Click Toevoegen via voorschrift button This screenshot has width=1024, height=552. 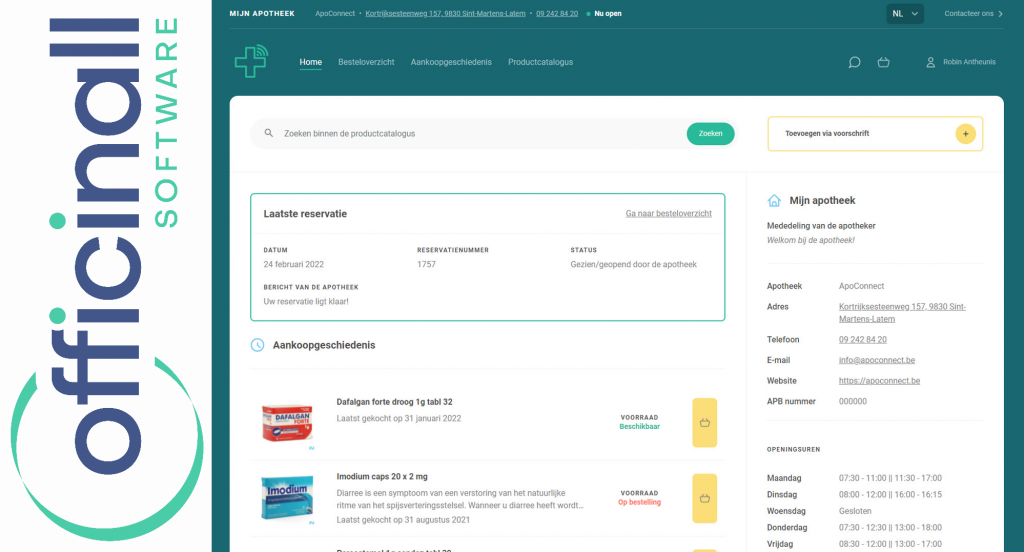(875, 134)
